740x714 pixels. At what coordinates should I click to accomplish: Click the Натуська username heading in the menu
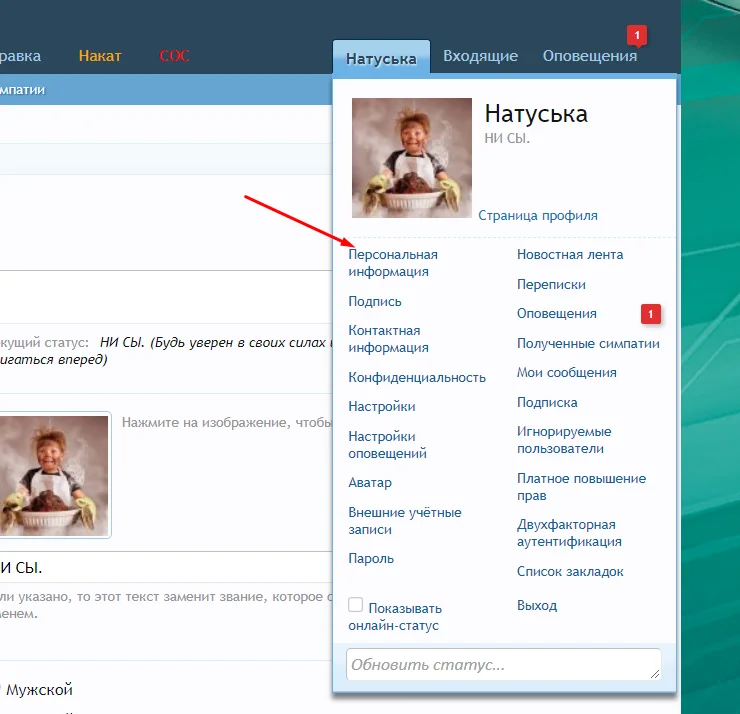(536, 114)
